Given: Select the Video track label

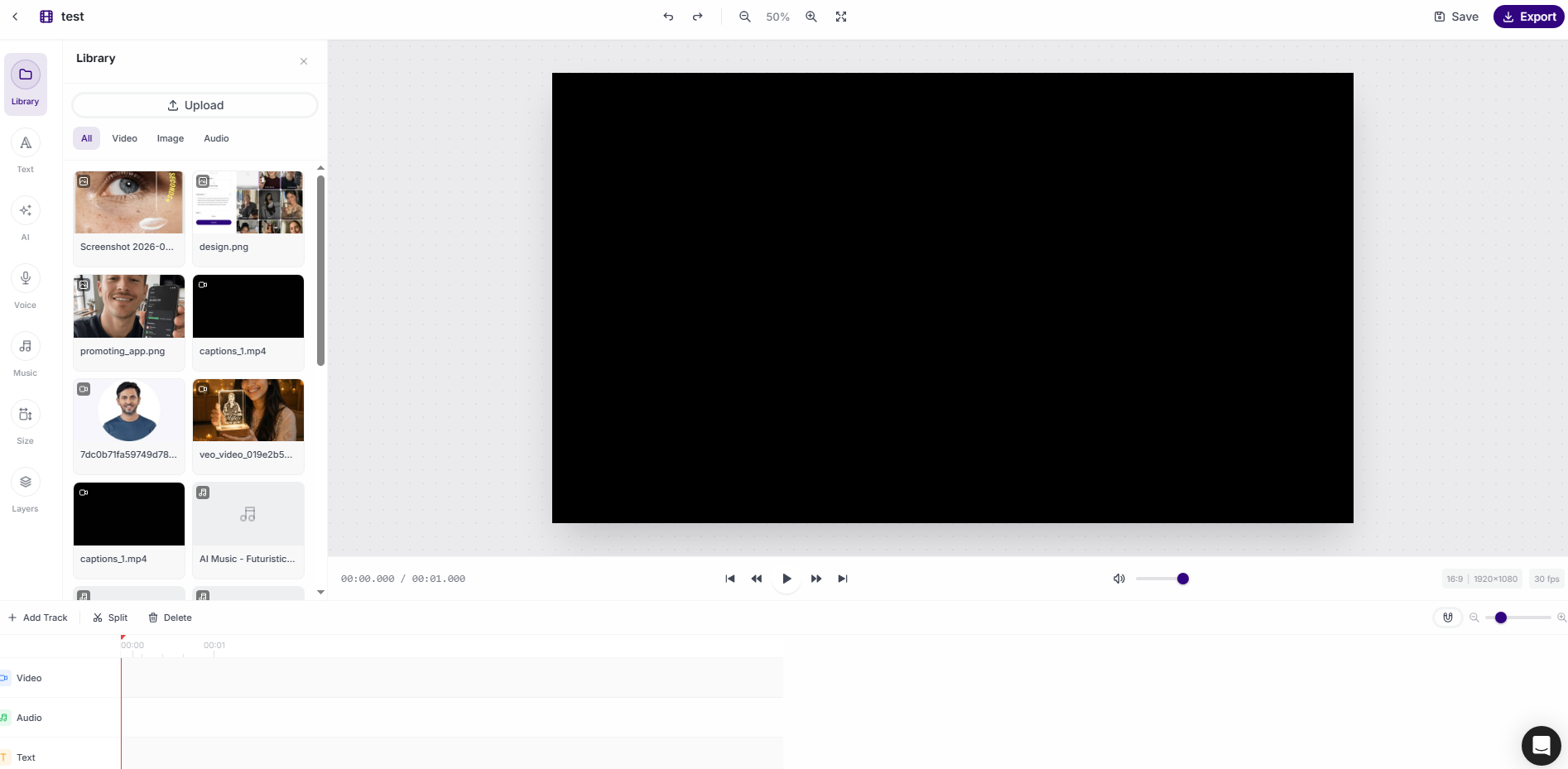Looking at the screenshot, I should point(29,678).
